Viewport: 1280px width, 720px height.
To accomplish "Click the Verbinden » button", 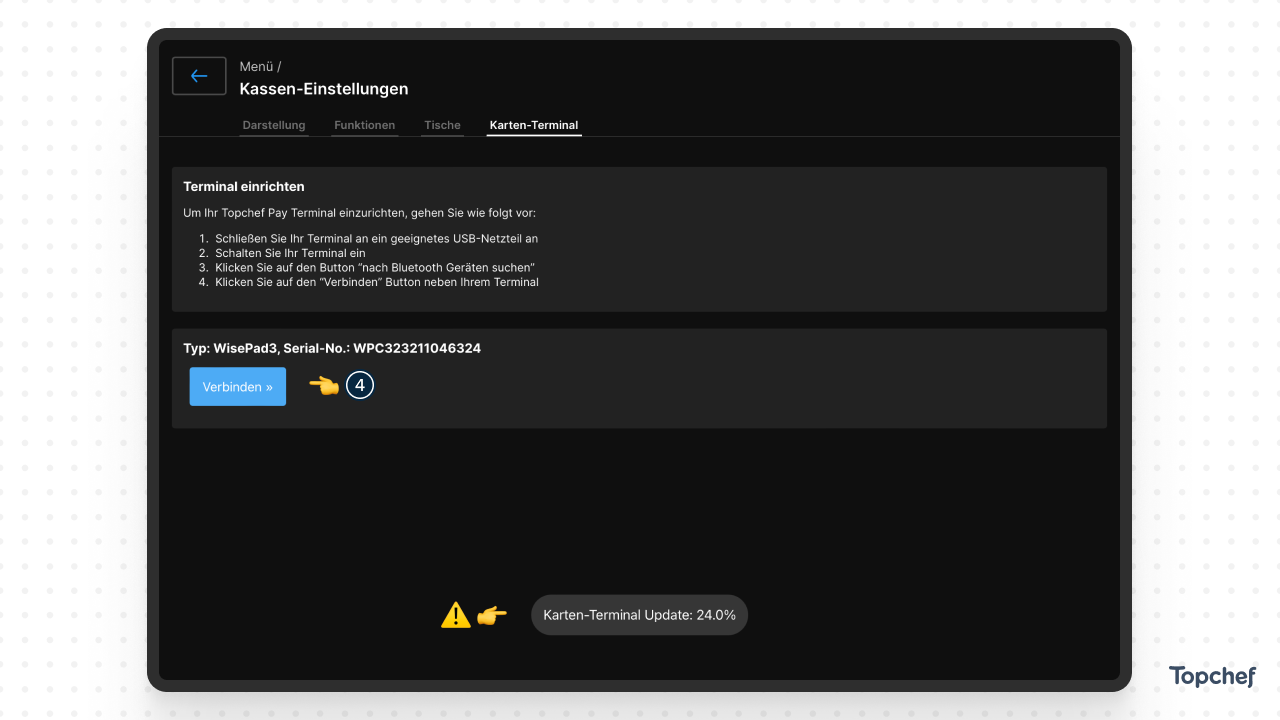I will [x=238, y=387].
